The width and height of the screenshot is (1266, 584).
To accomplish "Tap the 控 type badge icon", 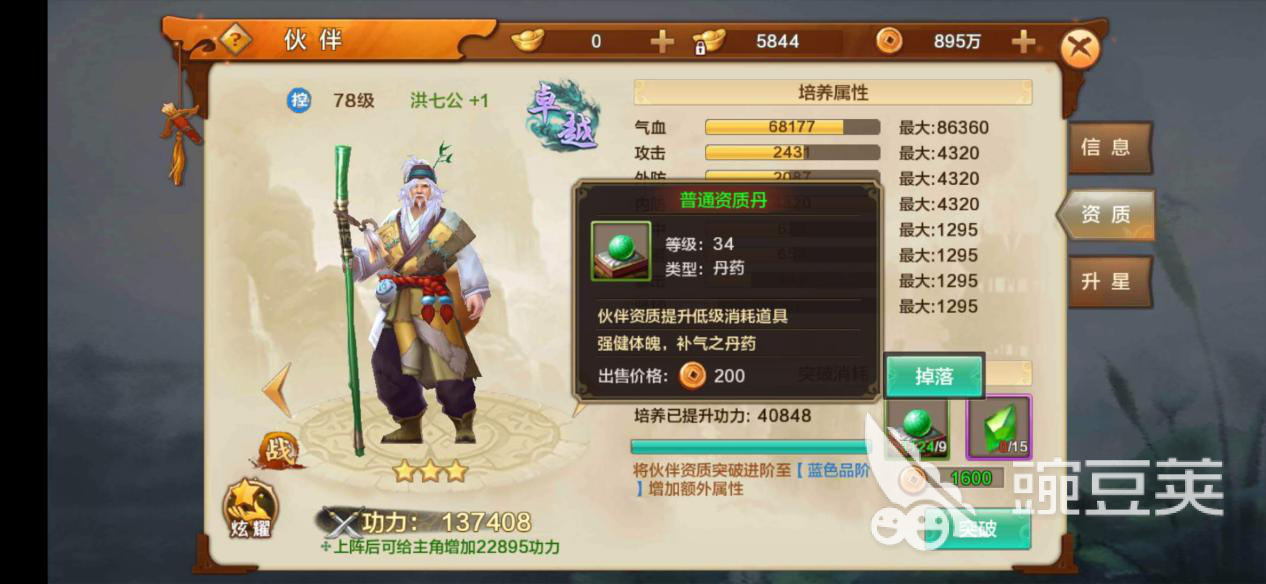I will tap(299, 100).
